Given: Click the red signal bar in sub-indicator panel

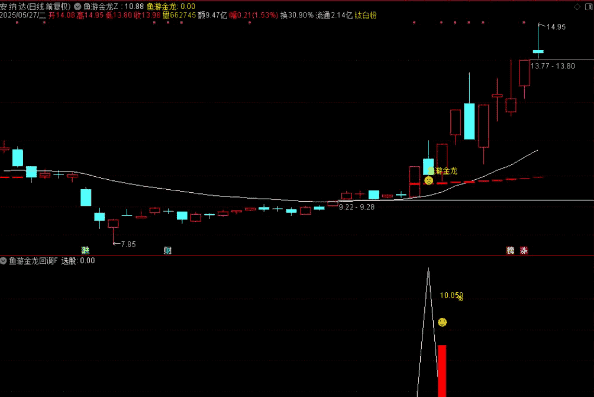Looking at the screenshot, I should 442,371.
